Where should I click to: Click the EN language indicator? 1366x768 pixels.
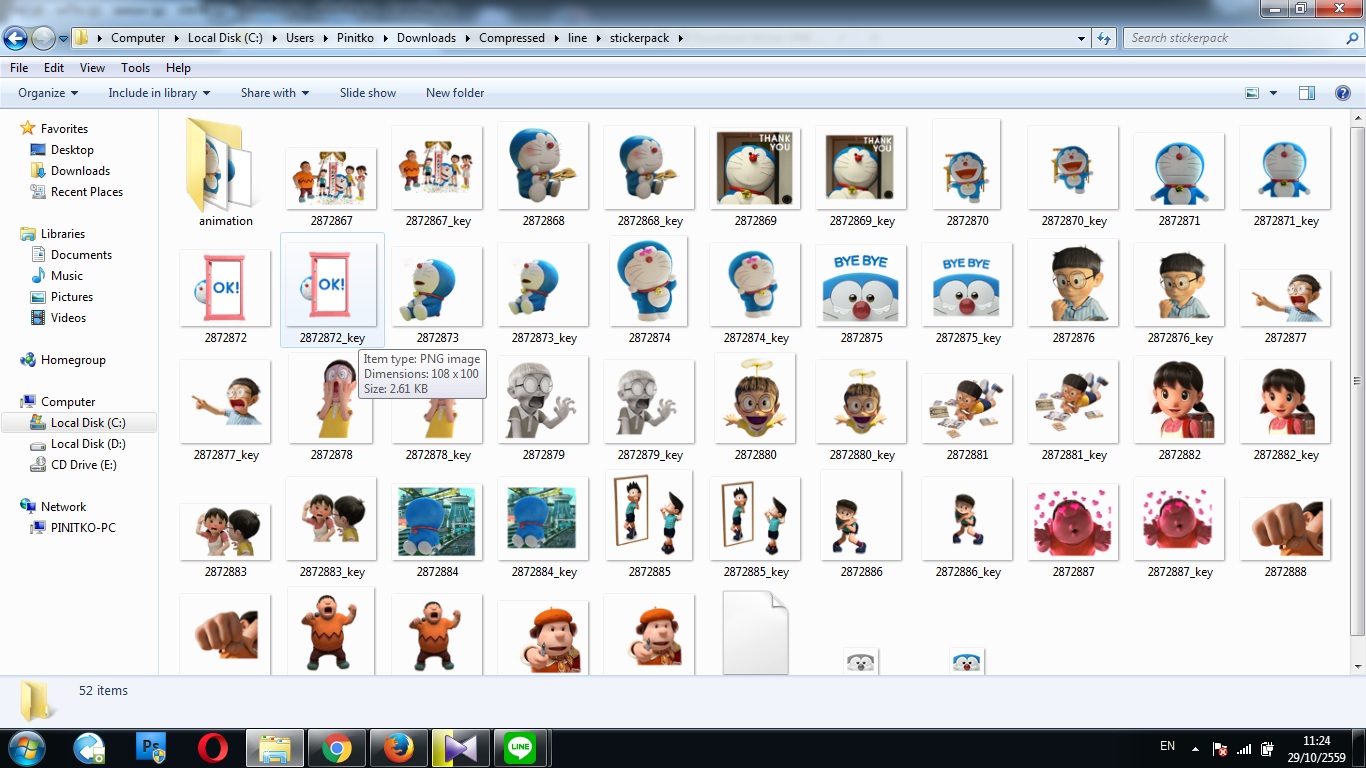click(x=1167, y=746)
